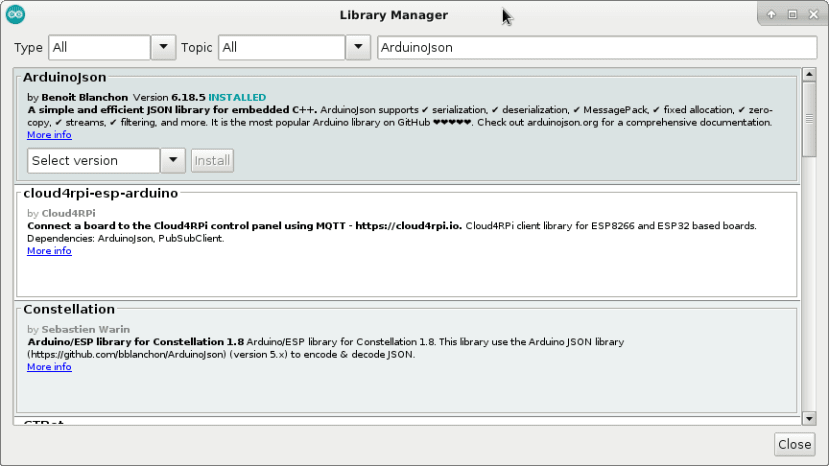Viewport: 829px width, 466px height.
Task: Open the Select version dropdown arrow
Action: (173, 160)
